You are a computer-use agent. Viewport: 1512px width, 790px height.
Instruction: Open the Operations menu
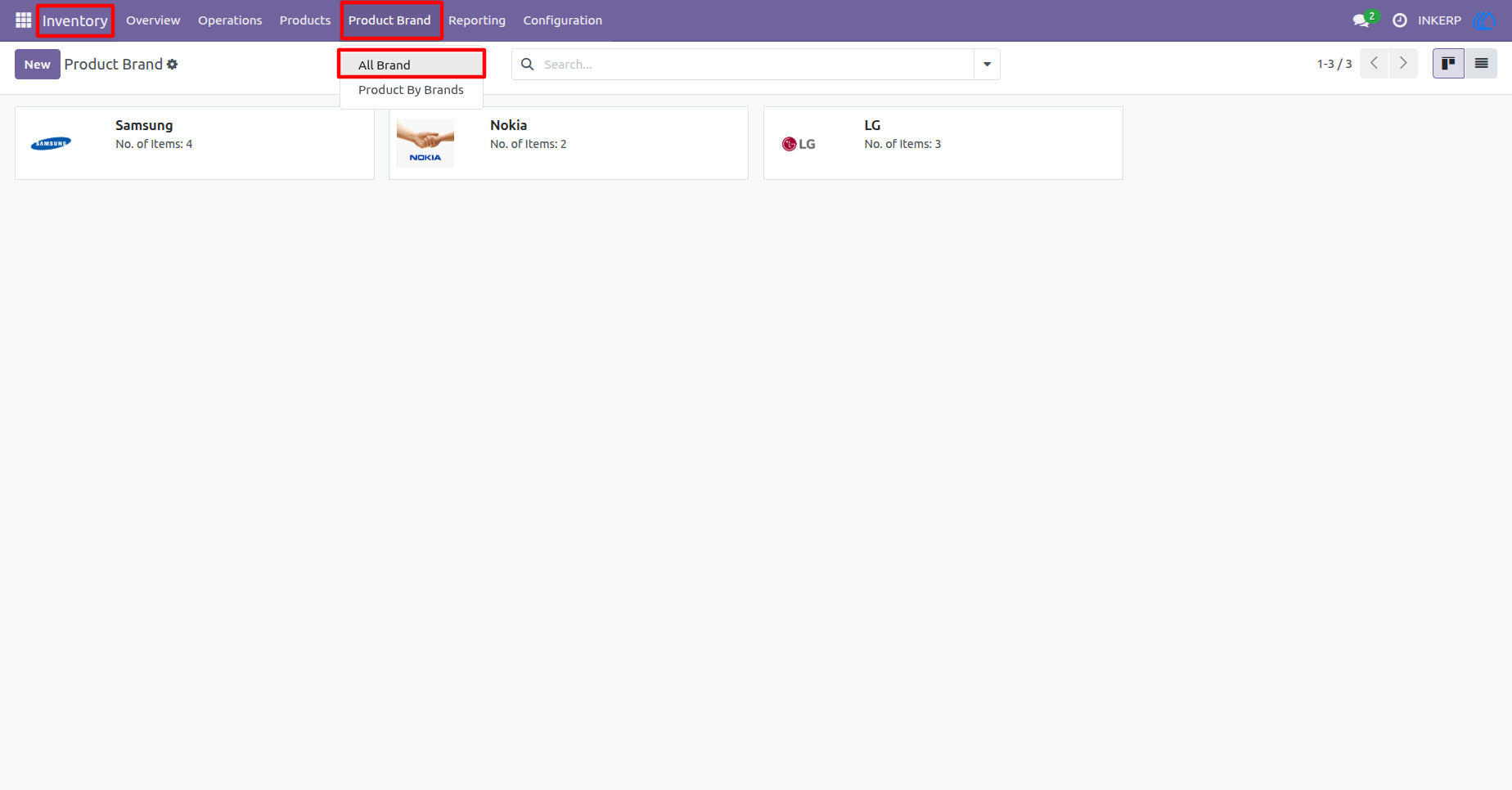230,20
